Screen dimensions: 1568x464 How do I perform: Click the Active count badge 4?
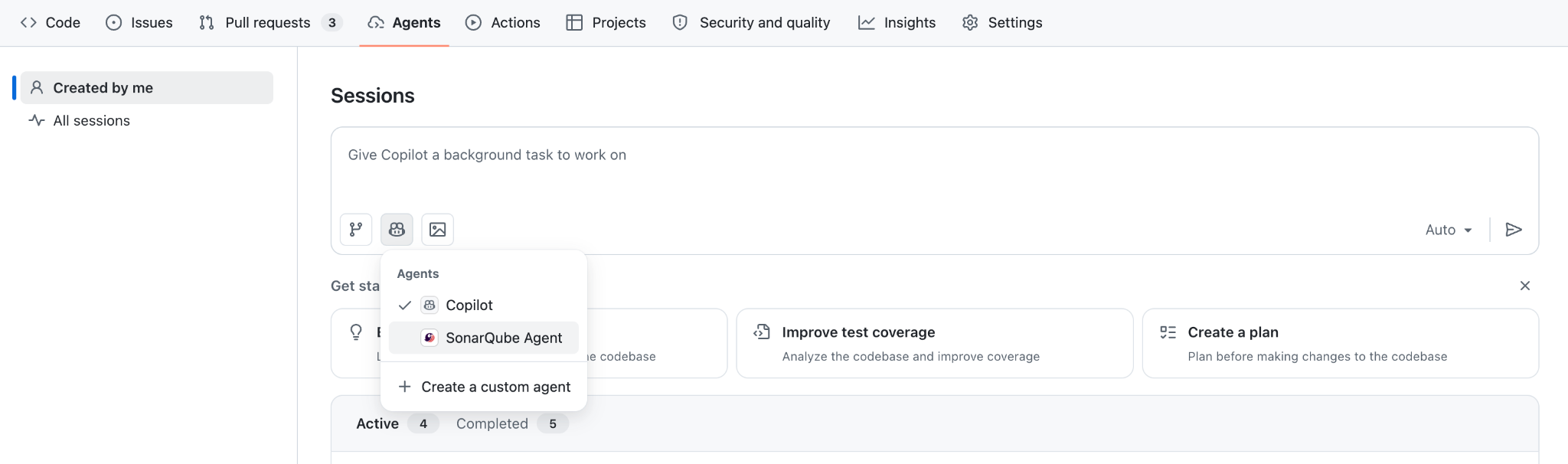coord(423,423)
